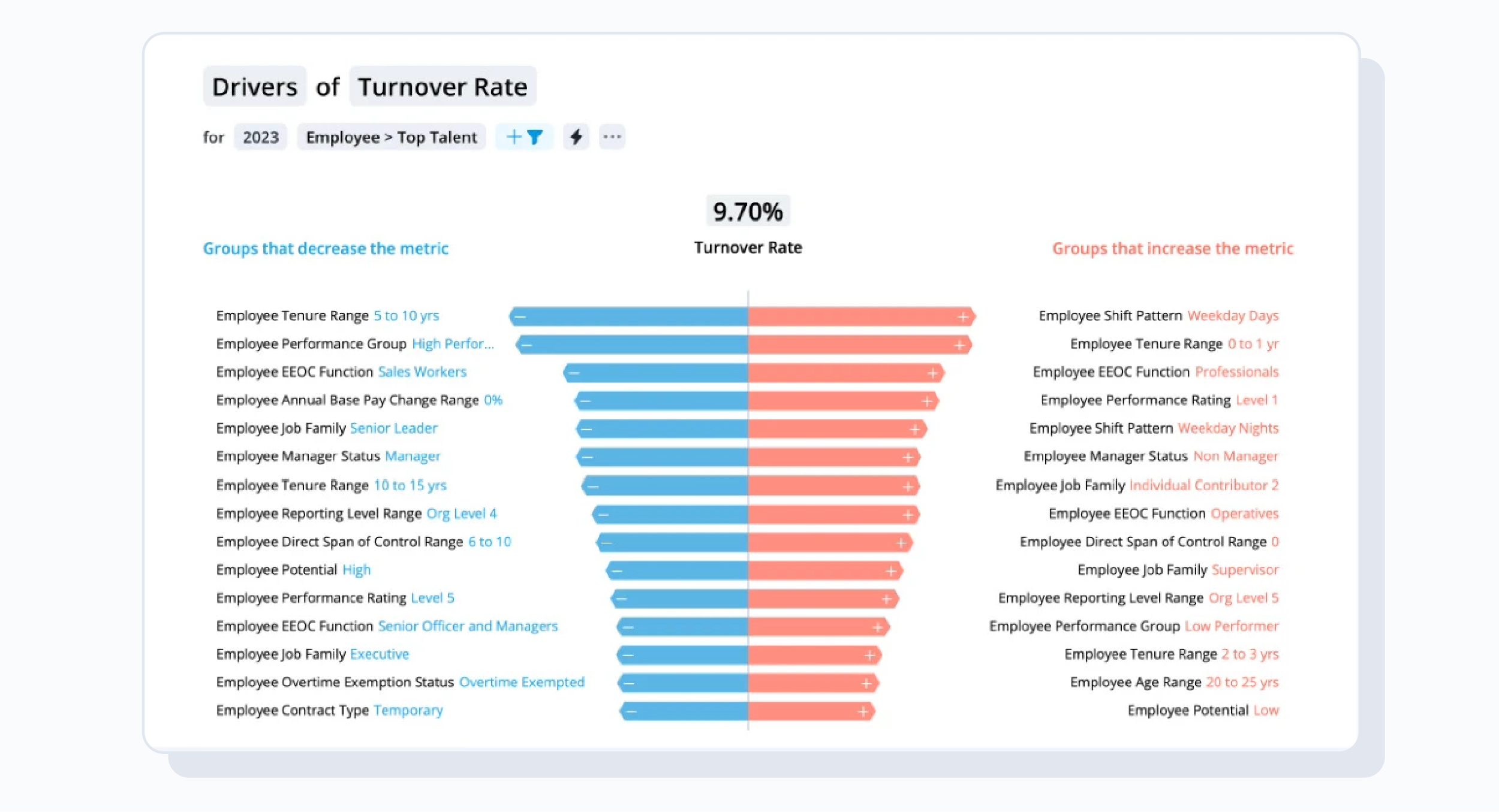
Task: Click minus icon on Executive job family bar
Action: coord(628,655)
